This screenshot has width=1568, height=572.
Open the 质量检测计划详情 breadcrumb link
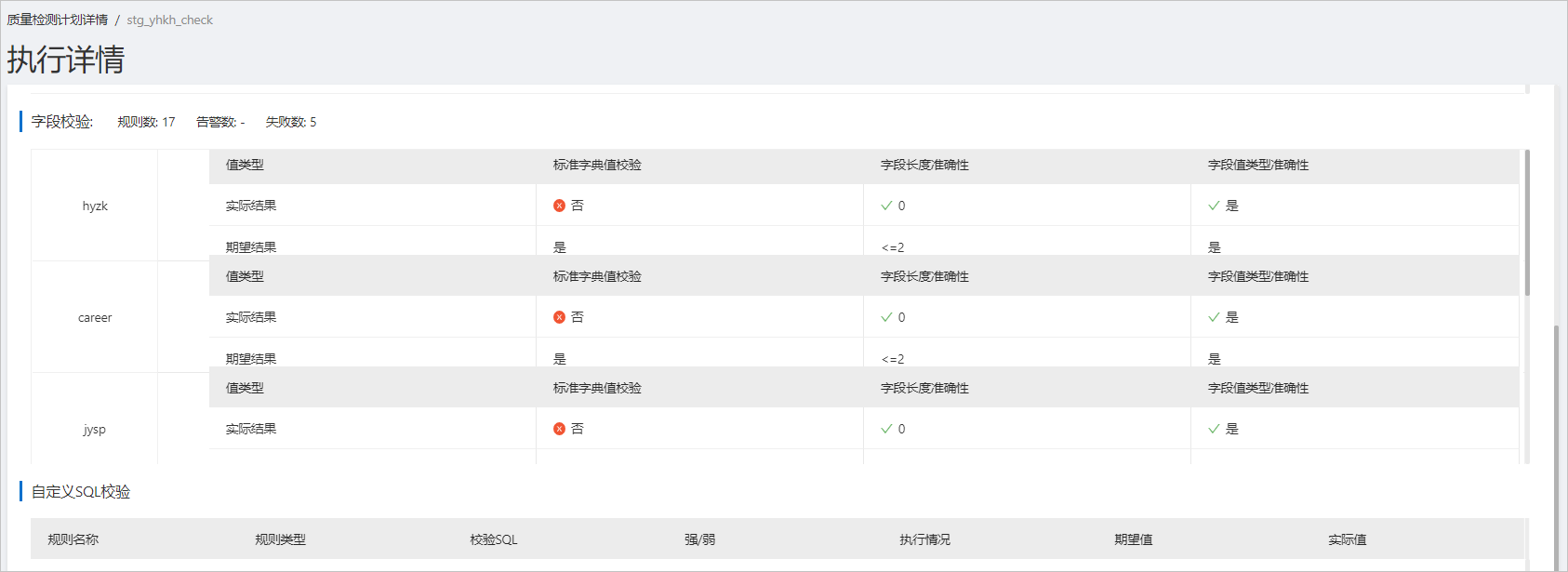pos(58,20)
